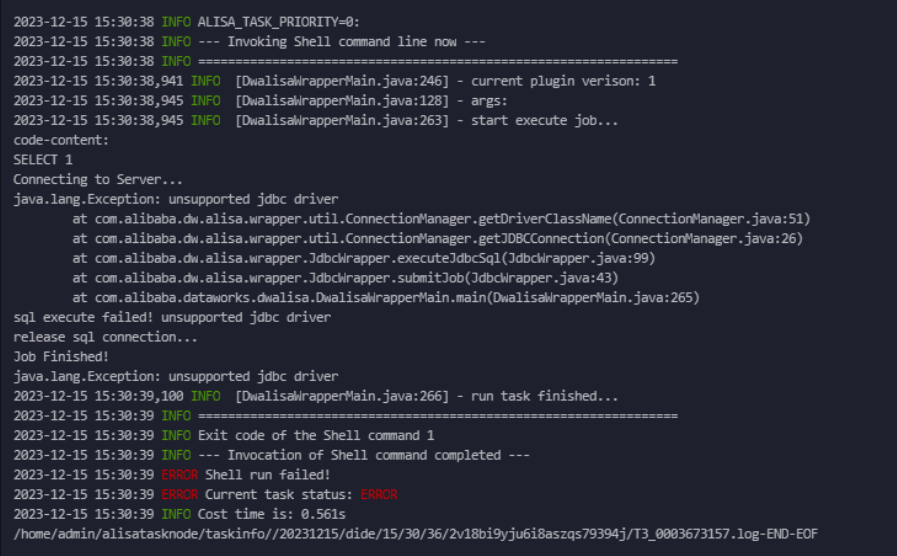Select the 'SELECT 1' SQL statement
The image size is (897, 556).
[x=43, y=160]
